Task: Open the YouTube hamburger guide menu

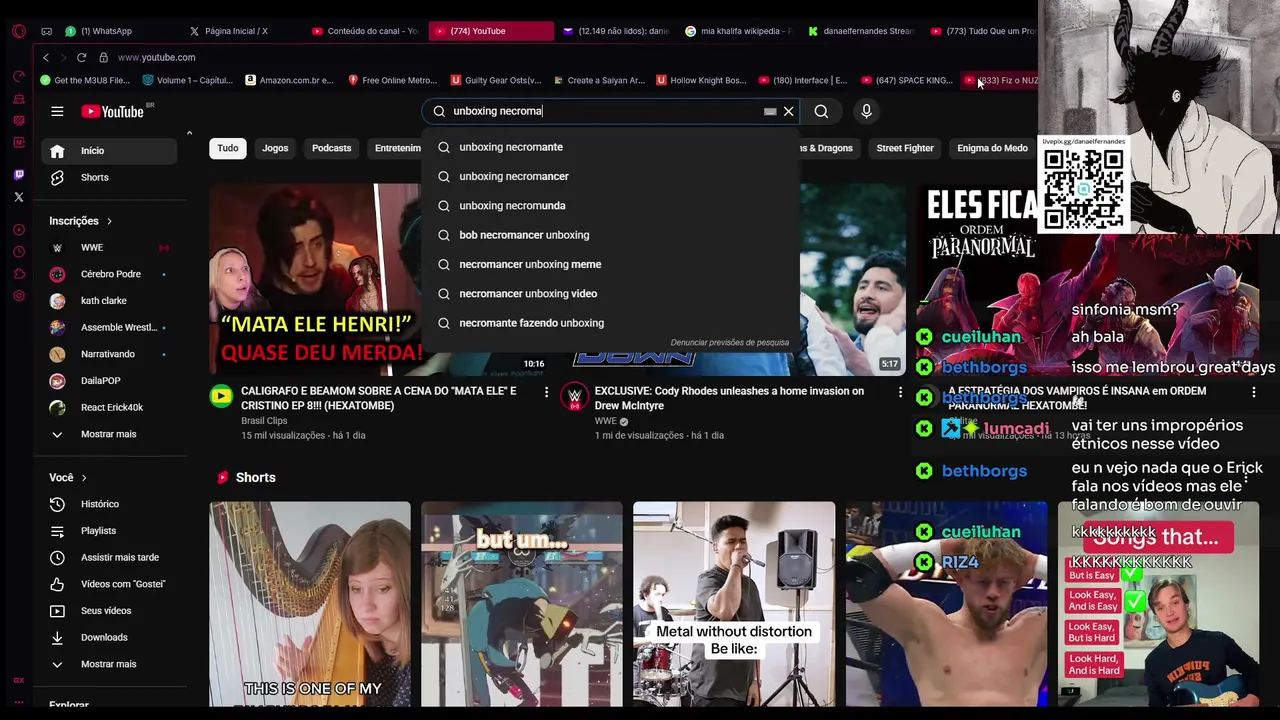Action: pyautogui.click(x=57, y=111)
